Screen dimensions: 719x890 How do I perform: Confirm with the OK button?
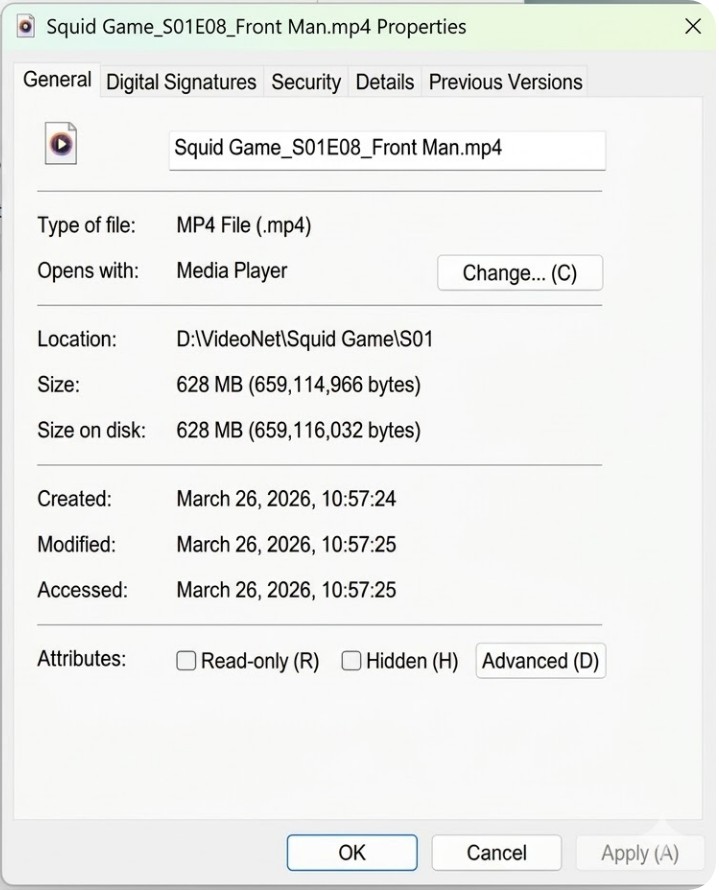pos(352,853)
